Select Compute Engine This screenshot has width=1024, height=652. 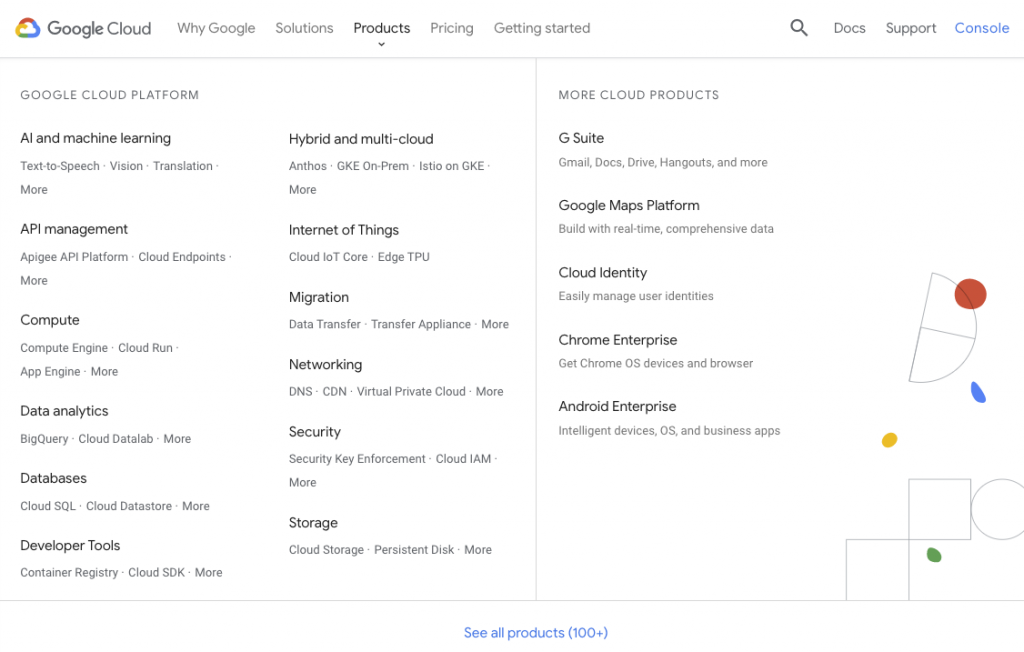(x=64, y=348)
